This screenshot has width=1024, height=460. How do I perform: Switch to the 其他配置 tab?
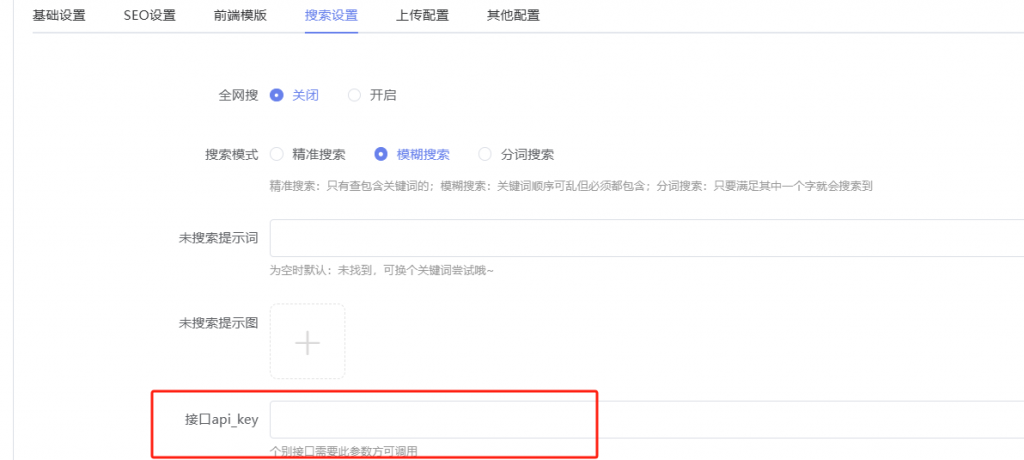click(513, 16)
